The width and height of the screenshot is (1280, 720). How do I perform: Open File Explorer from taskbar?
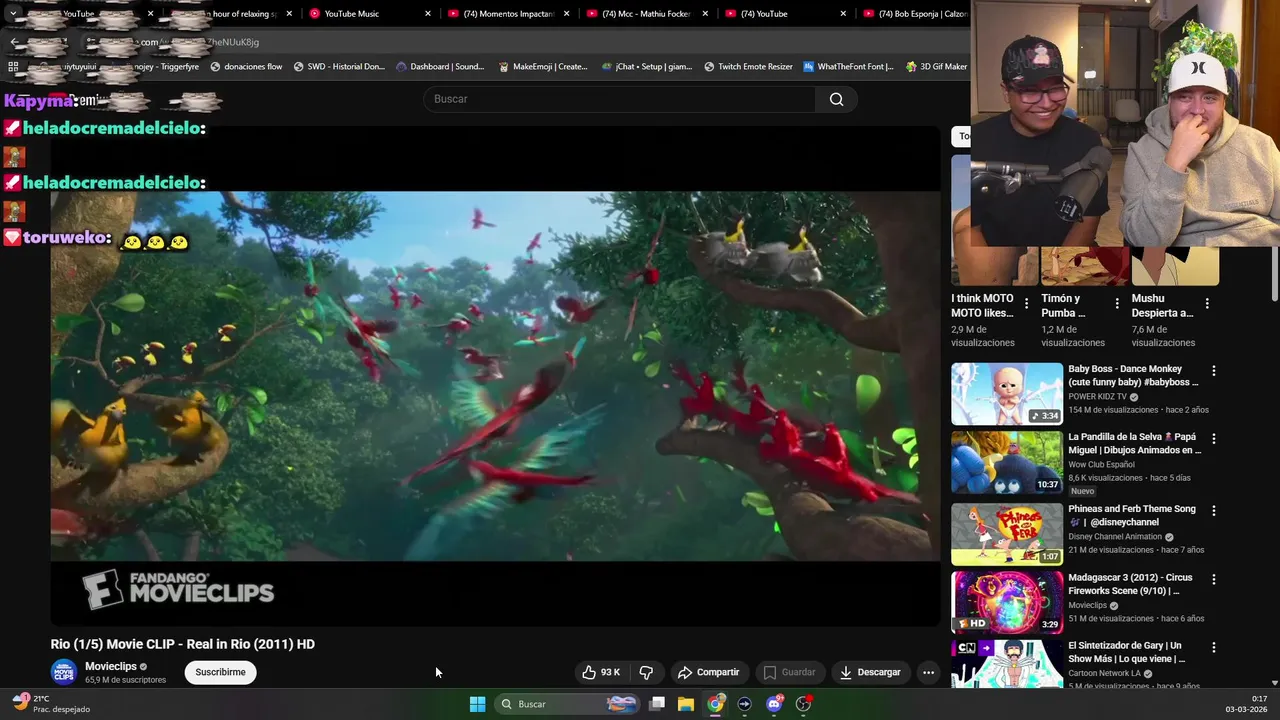click(x=686, y=704)
